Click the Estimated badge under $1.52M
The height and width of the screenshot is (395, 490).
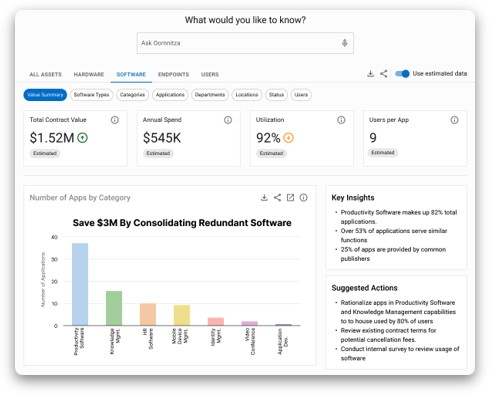tap(45, 153)
